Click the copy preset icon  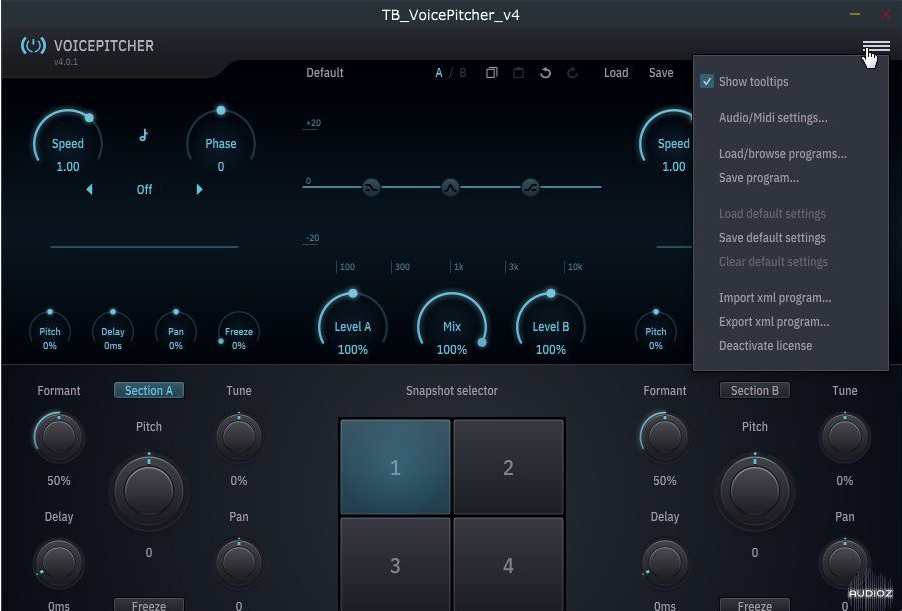[x=491, y=73]
